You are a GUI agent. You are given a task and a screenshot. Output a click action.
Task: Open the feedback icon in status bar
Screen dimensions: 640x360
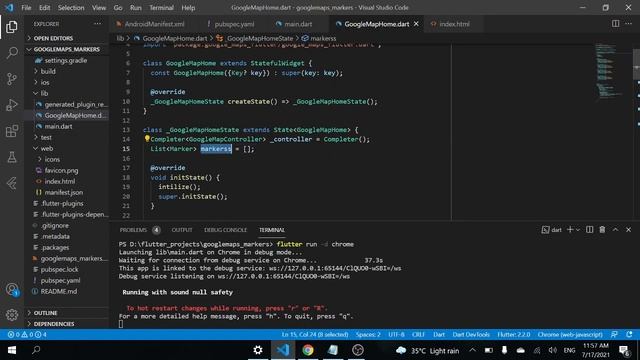(614, 334)
